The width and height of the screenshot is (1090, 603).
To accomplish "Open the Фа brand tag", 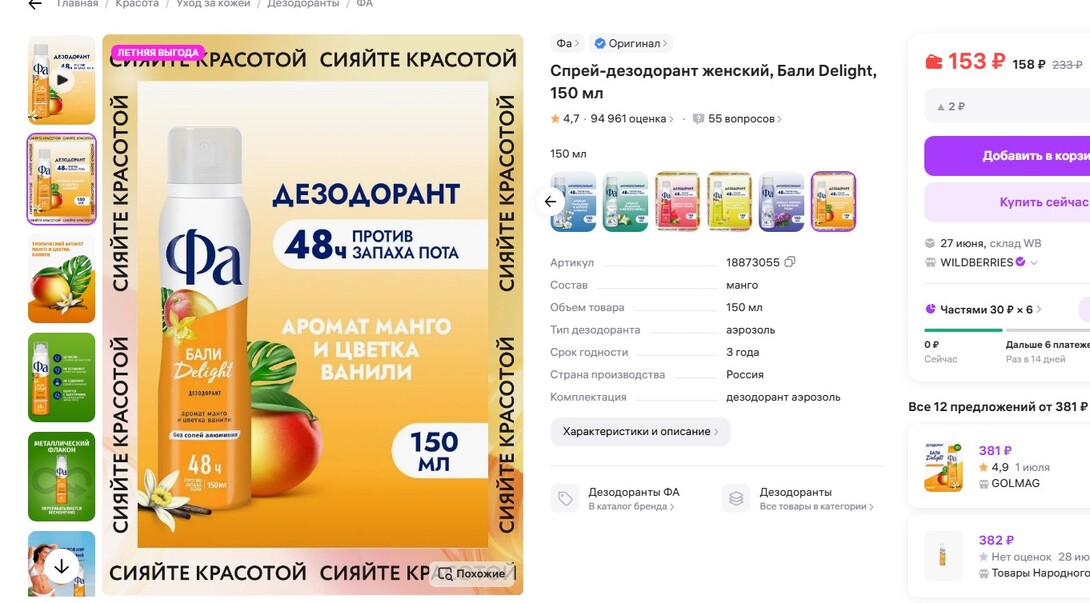I will (x=567, y=43).
